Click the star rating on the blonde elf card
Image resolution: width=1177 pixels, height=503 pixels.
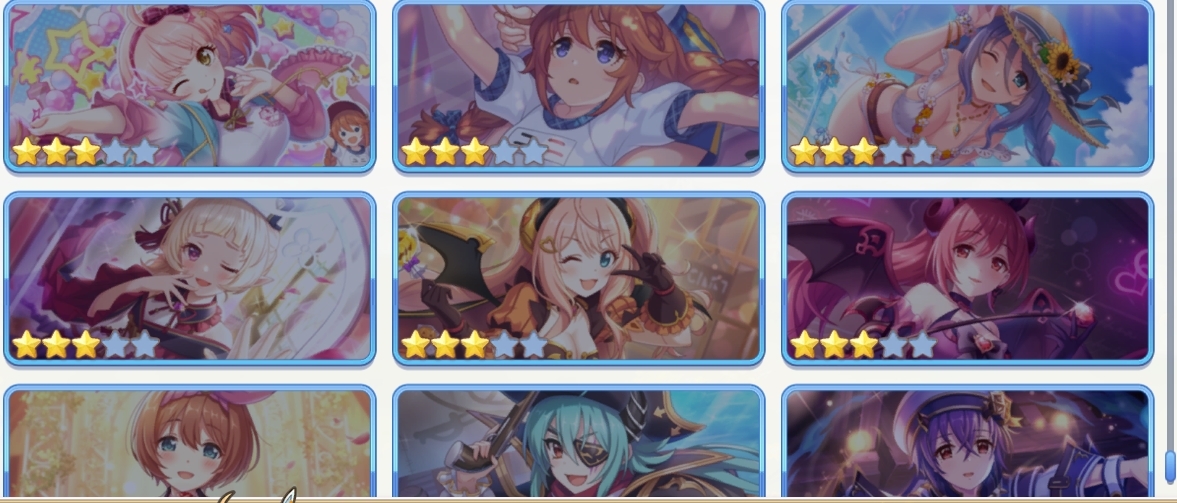pyautogui.click(x=86, y=345)
